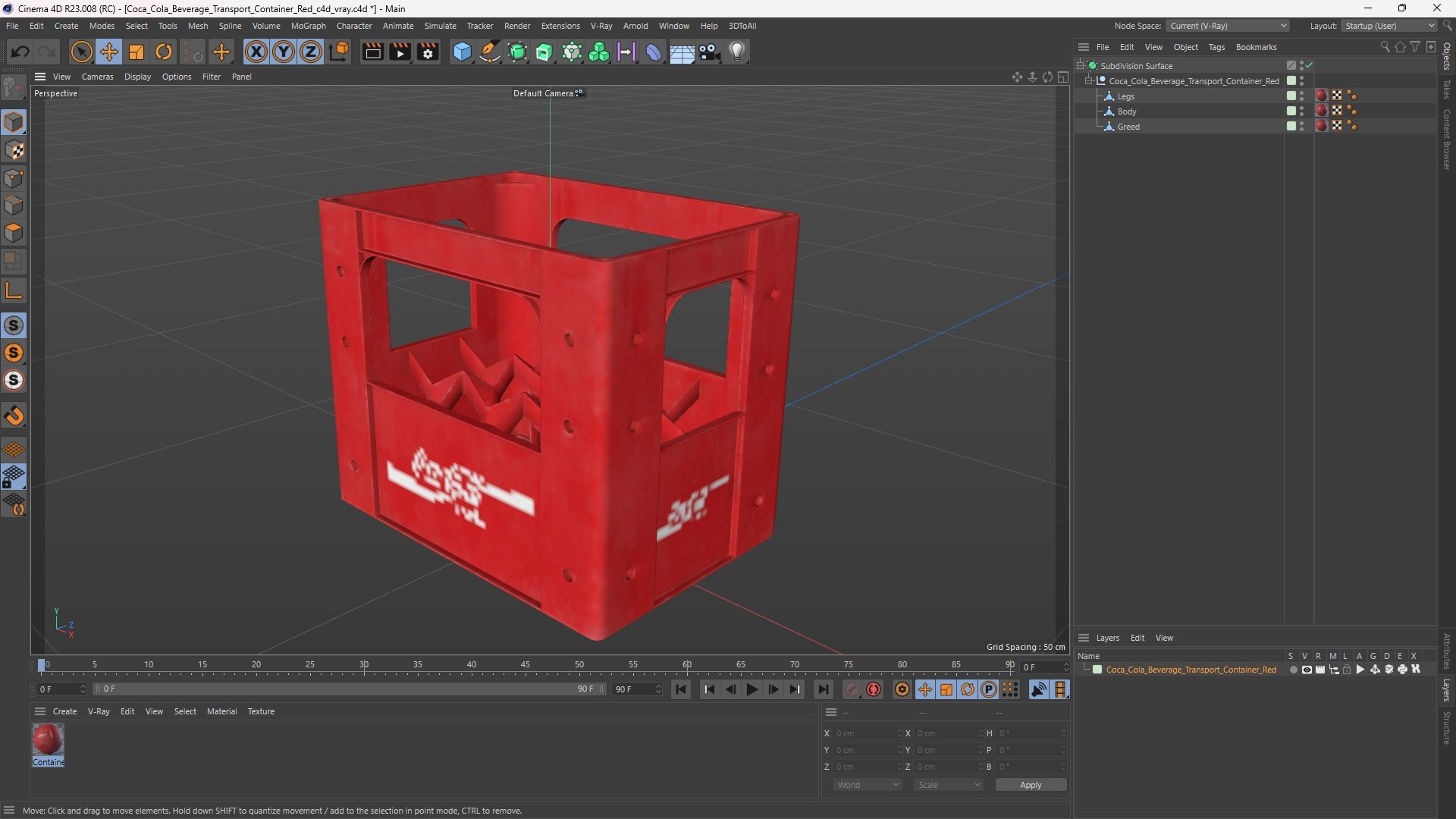1456x819 pixels.
Task: Collapse Coca_Cola_Beverage_Transport_Container_Red object group
Action: [1088, 81]
